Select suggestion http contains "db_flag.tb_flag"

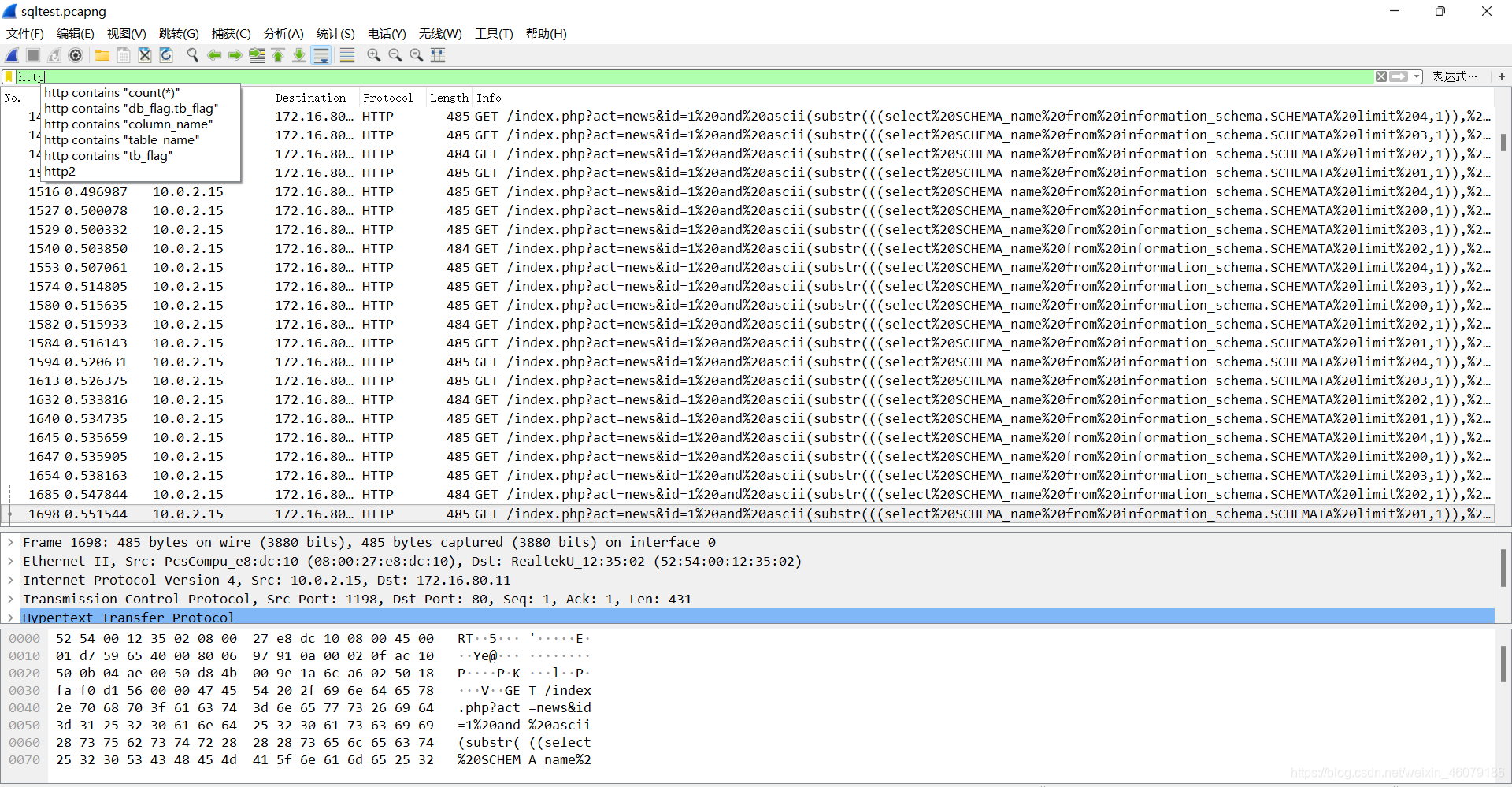pyautogui.click(x=140, y=109)
